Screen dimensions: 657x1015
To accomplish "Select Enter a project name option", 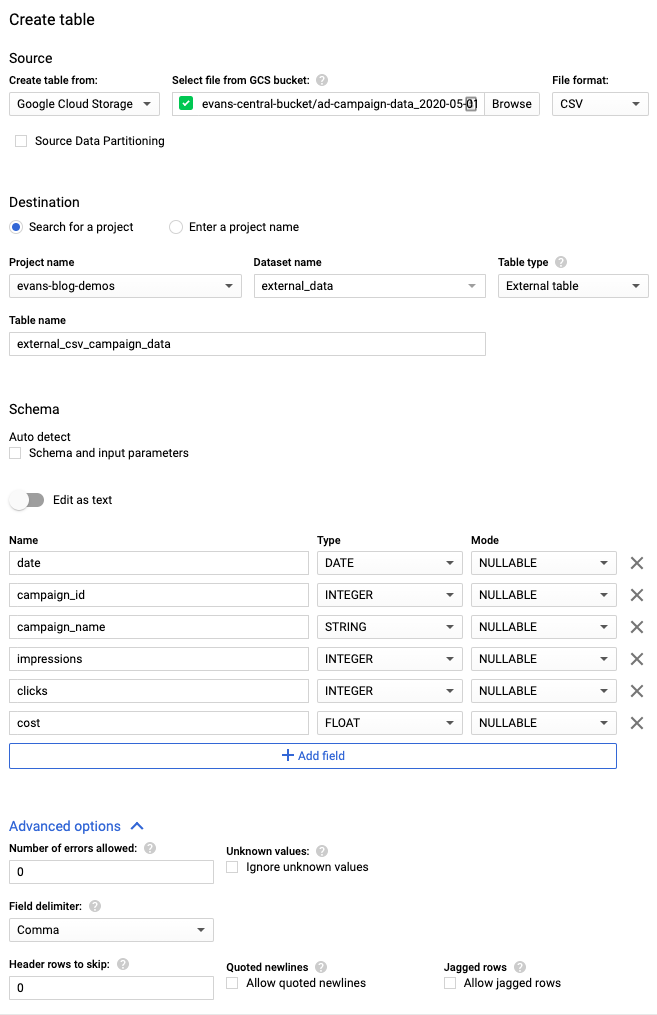I will click(177, 227).
